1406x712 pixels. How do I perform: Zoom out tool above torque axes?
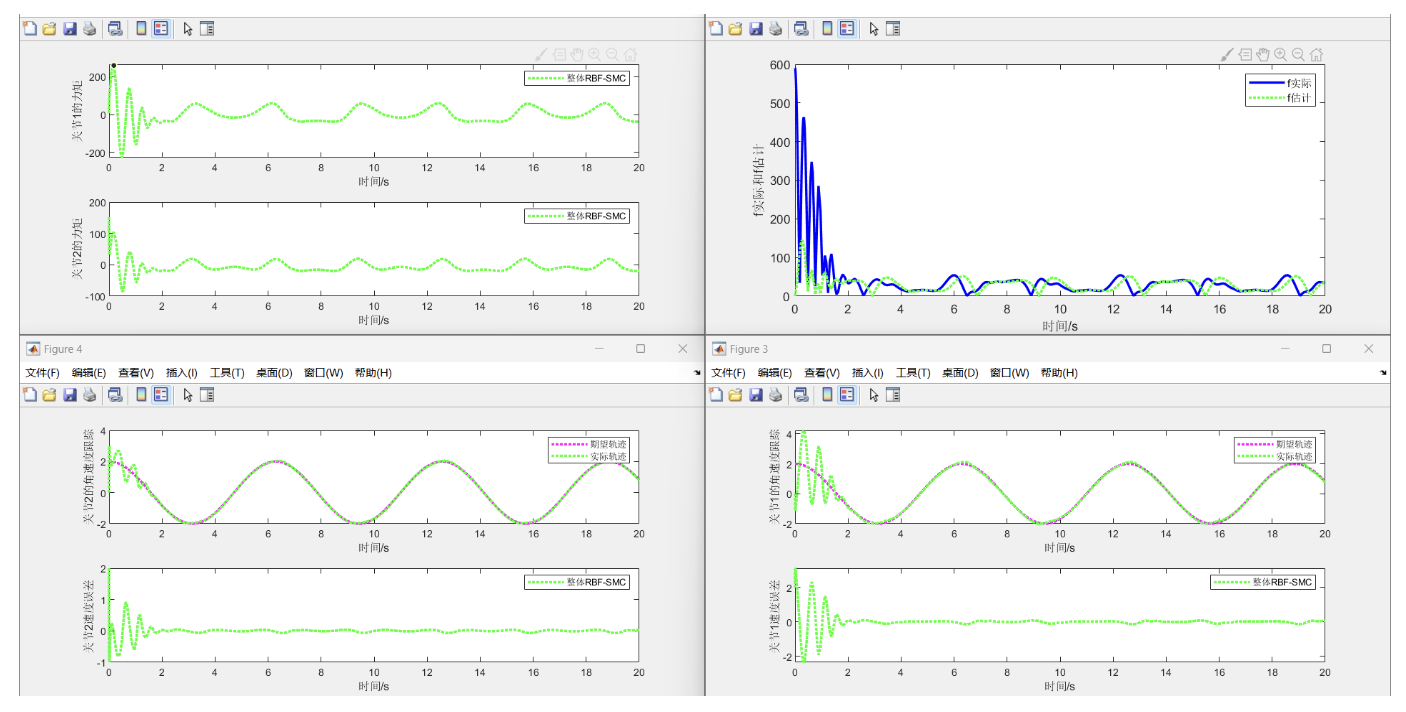(x=612, y=55)
